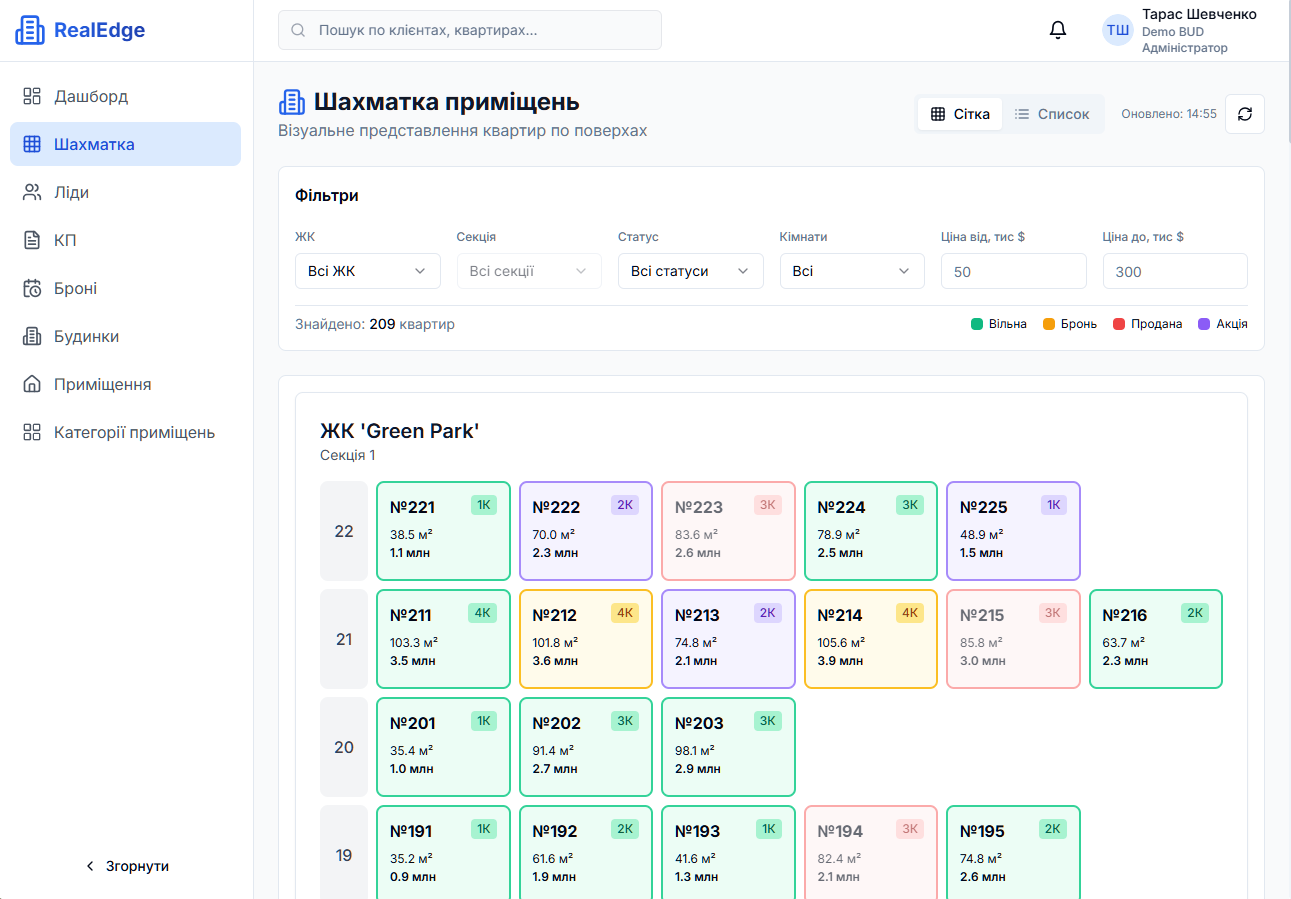Expand the ЖК filter dropdown
The image size is (1291, 899).
367,271
